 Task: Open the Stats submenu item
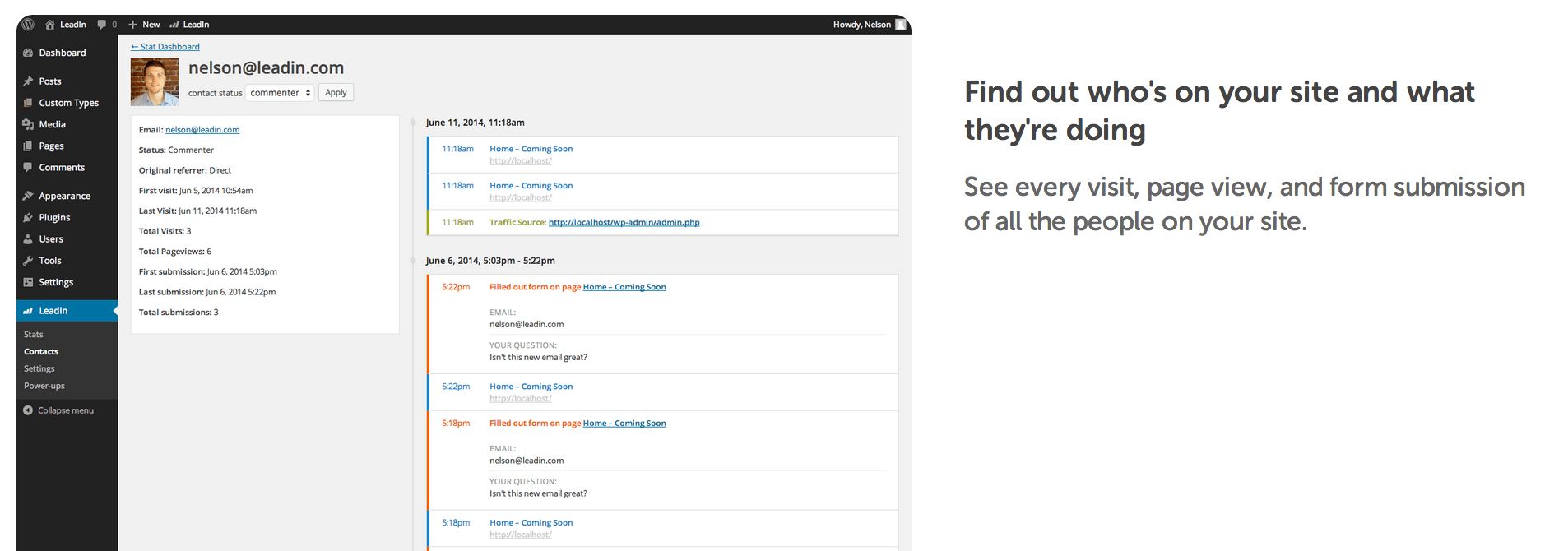click(x=34, y=335)
